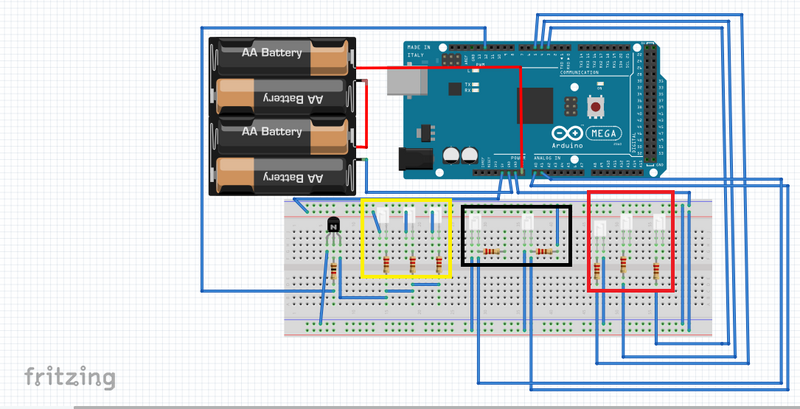Select the rightmost LED in the red box
Image resolution: width=800 pixels, height=409 pixels.
658,225
